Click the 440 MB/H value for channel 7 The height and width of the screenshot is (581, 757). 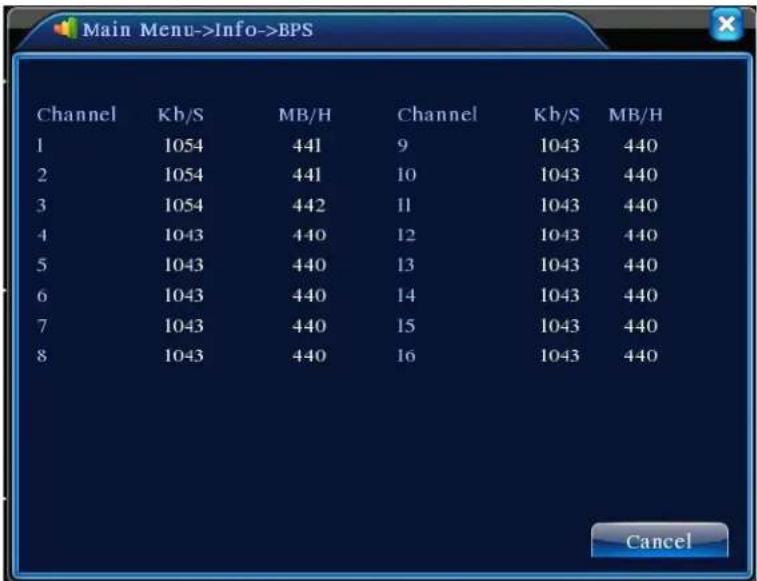coord(309,326)
